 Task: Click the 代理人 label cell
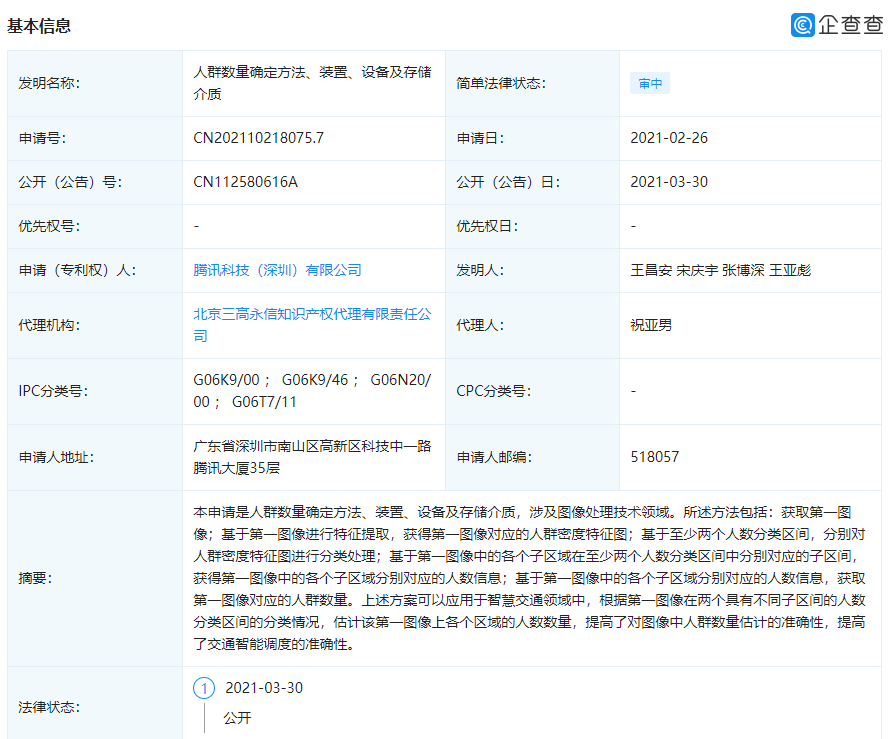[x=533, y=325]
